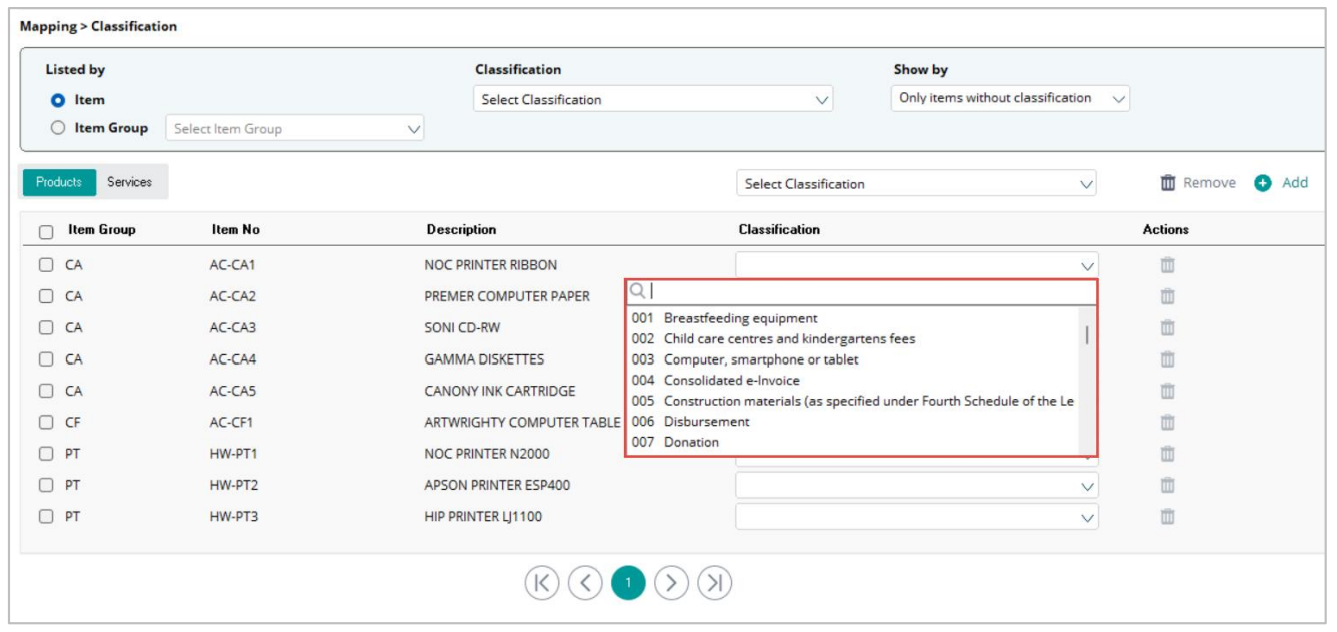Open the Select Item Group dropdown
The height and width of the screenshot is (632, 1337).
[x=295, y=129]
